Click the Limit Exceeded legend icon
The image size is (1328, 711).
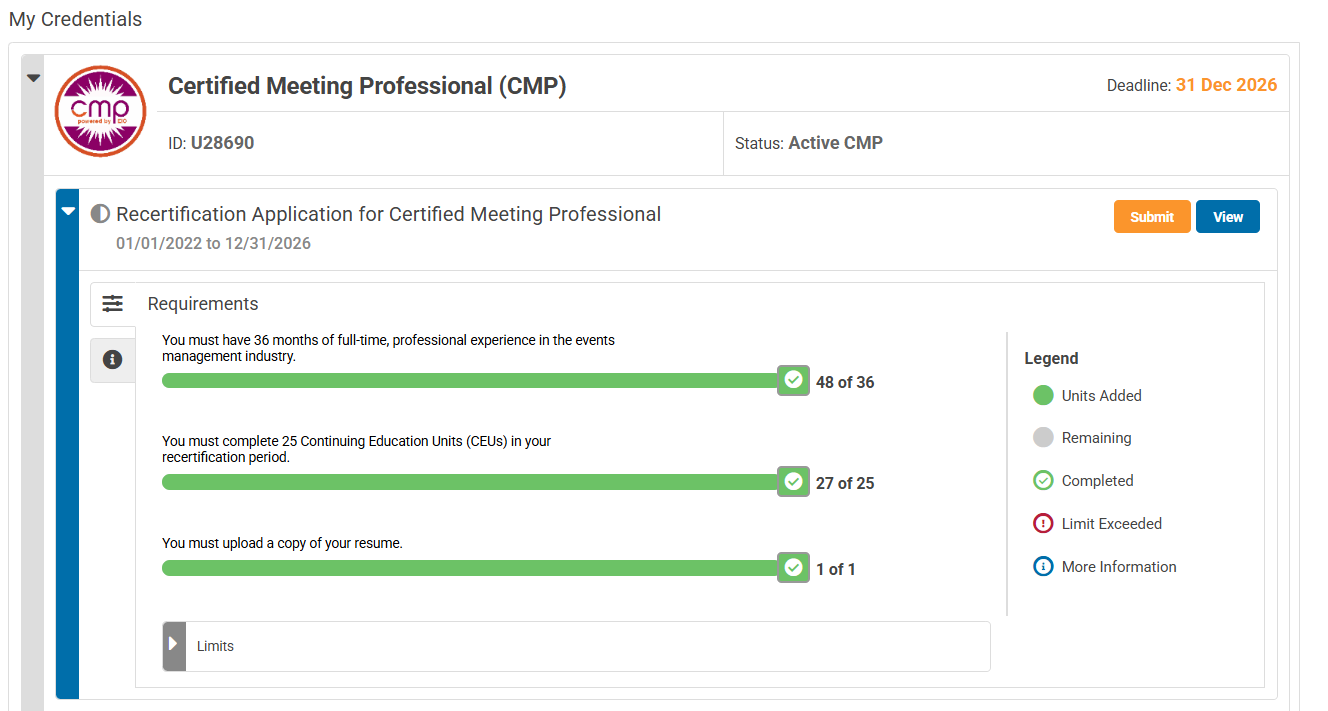[1043, 523]
